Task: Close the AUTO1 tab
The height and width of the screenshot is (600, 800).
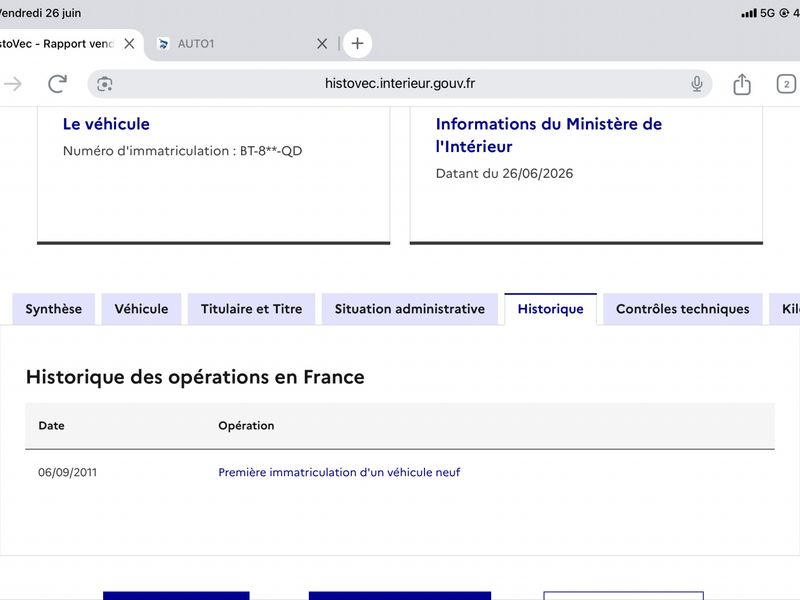Action: (x=322, y=44)
